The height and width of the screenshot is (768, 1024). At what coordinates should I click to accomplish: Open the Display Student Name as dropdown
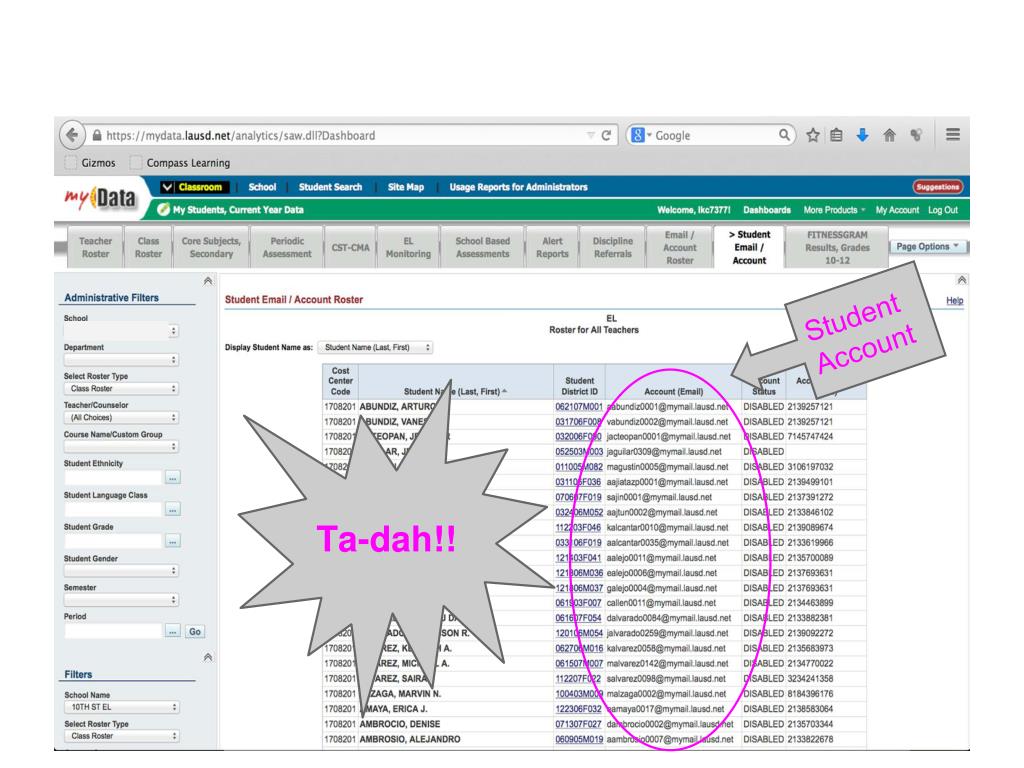[x=376, y=347]
